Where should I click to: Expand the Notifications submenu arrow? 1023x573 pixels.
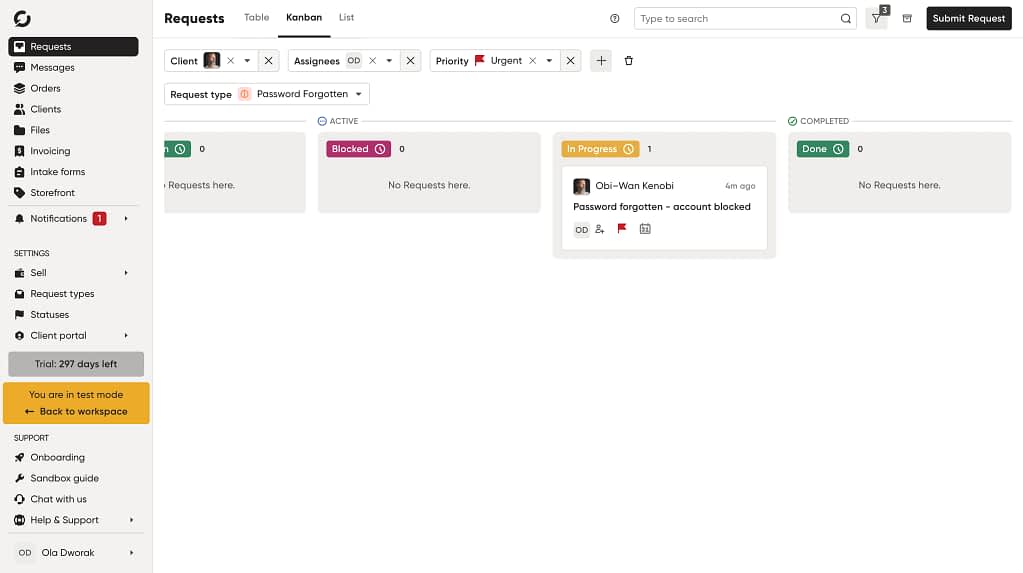(x=126, y=219)
